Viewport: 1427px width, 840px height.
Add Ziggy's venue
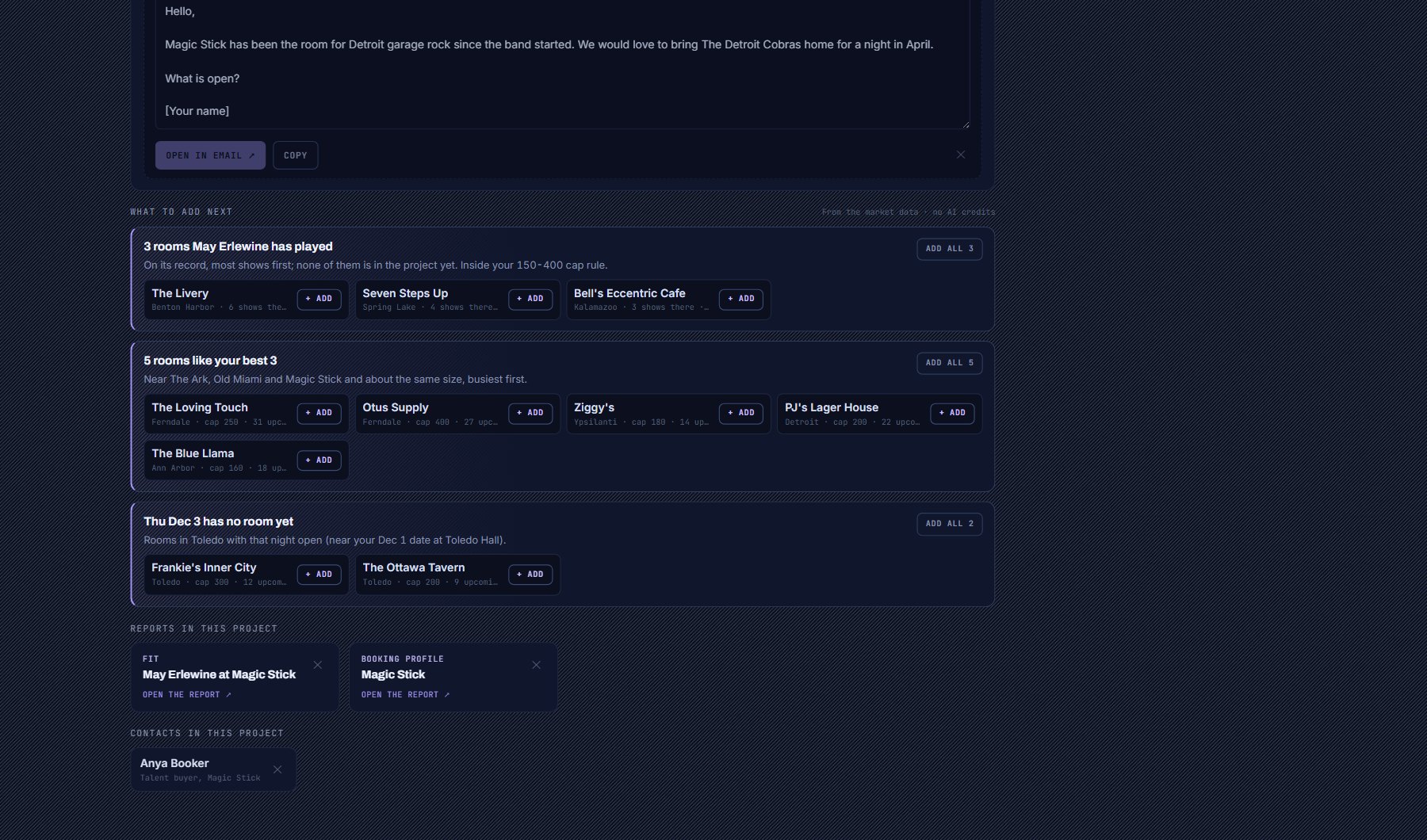coord(741,413)
